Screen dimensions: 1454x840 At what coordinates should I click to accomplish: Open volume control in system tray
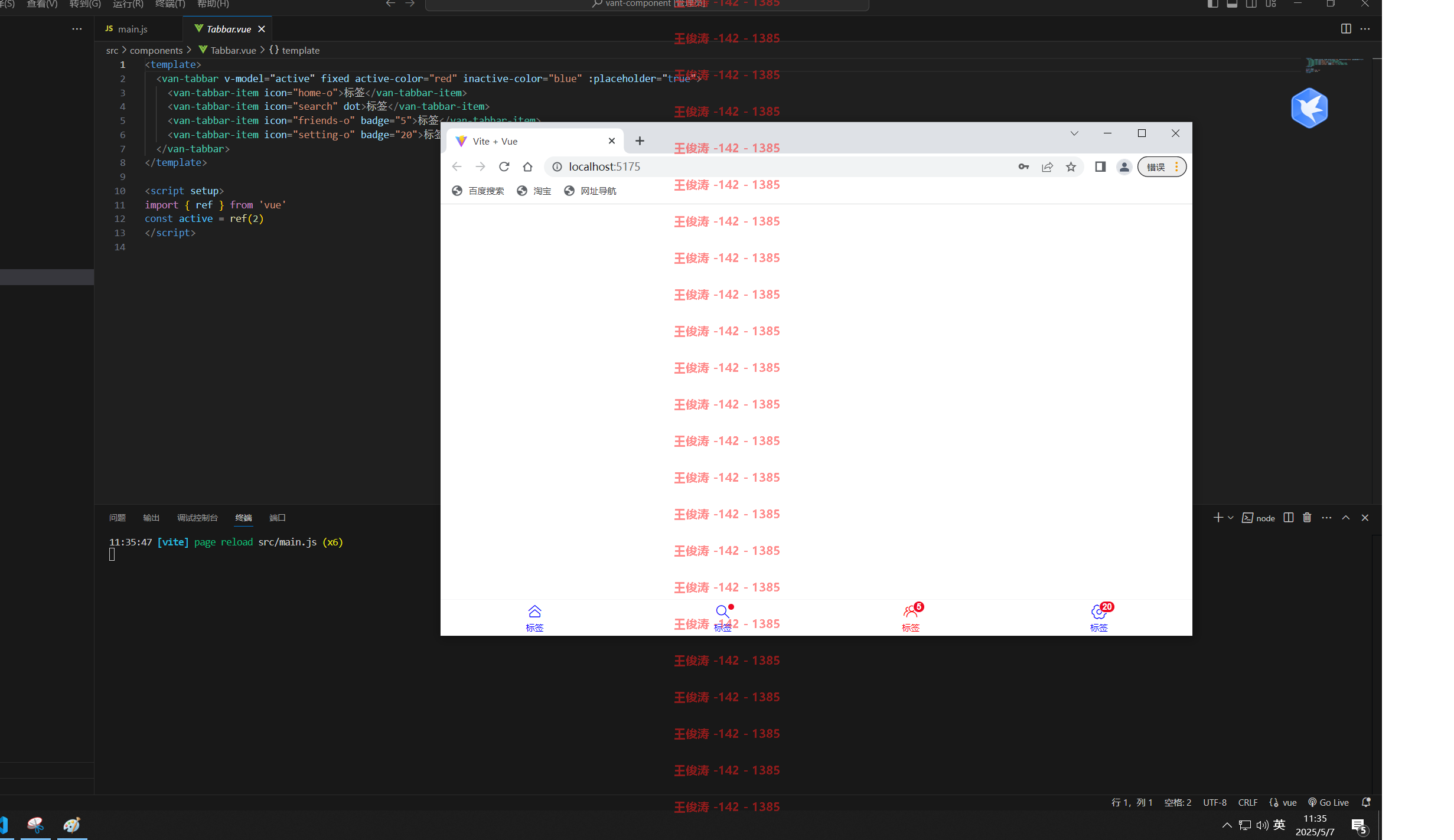click(x=1262, y=825)
